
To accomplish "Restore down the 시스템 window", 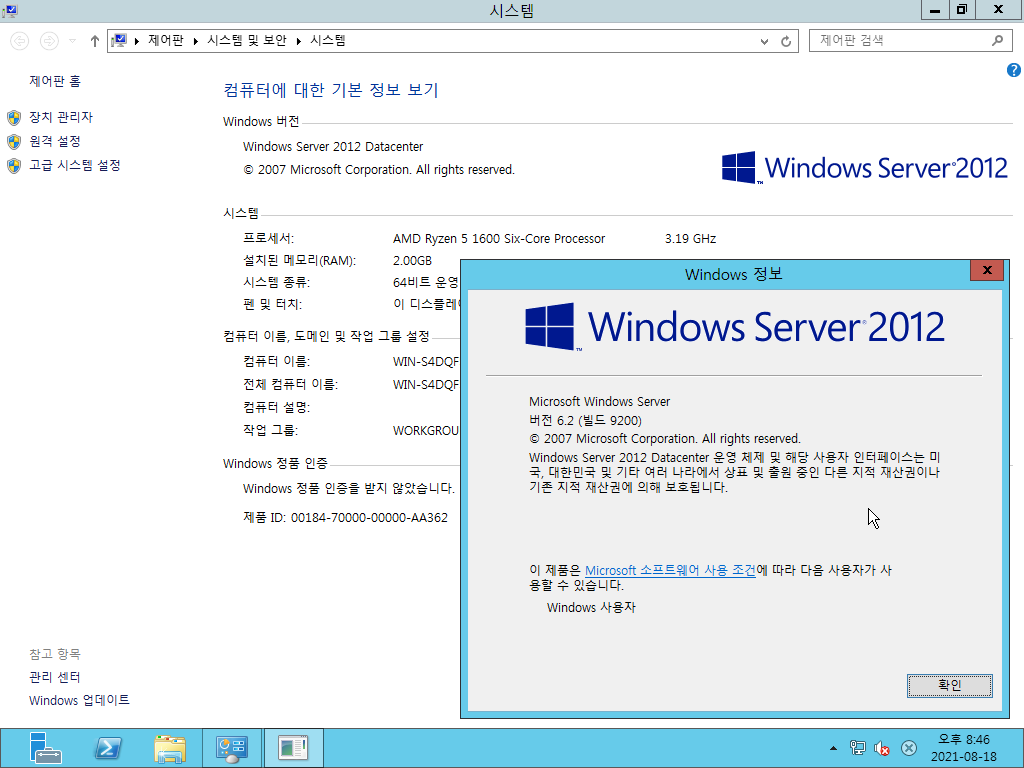I will [x=961, y=10].
